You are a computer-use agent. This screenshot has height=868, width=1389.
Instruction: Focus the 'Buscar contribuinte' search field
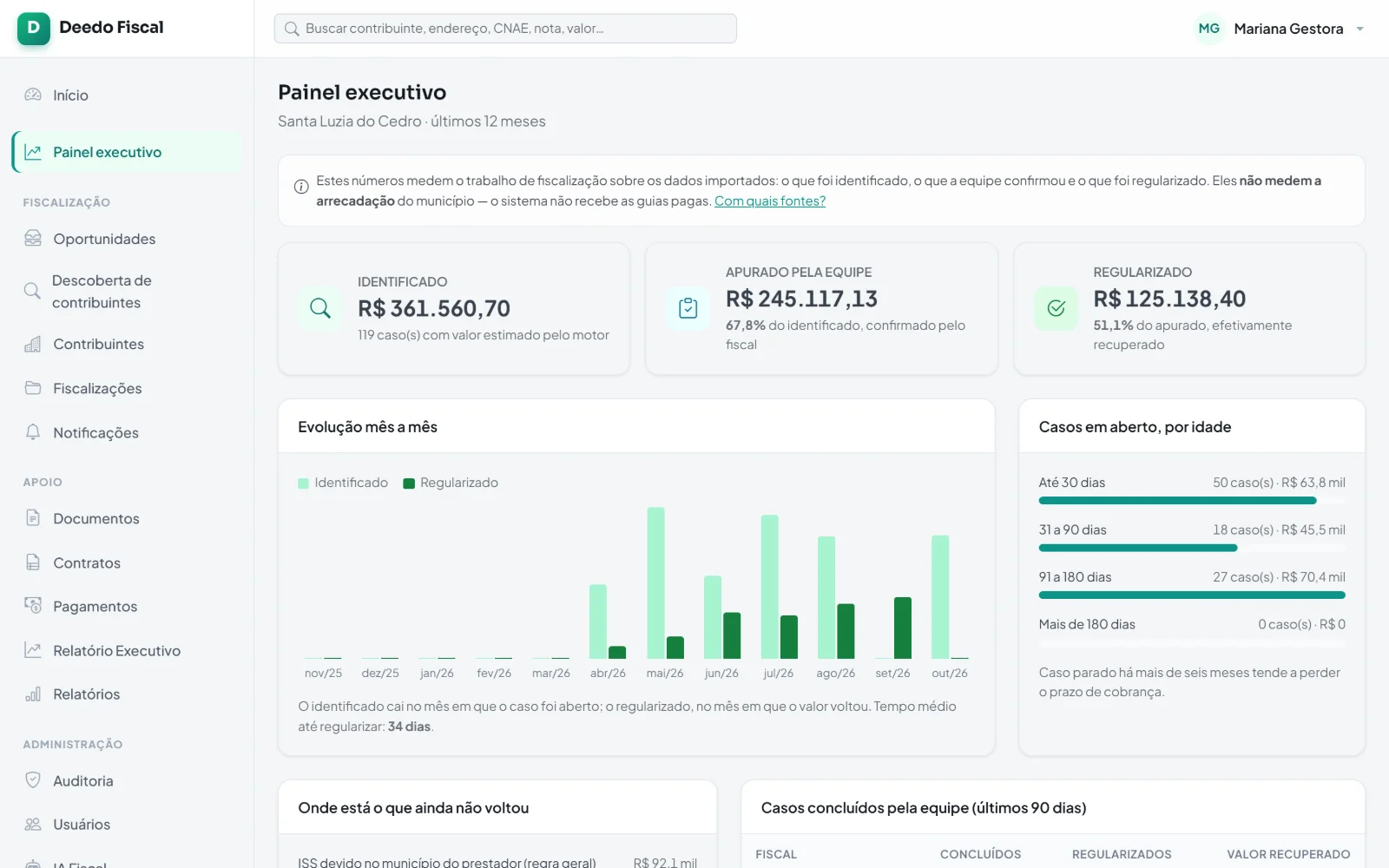(505, 29)
